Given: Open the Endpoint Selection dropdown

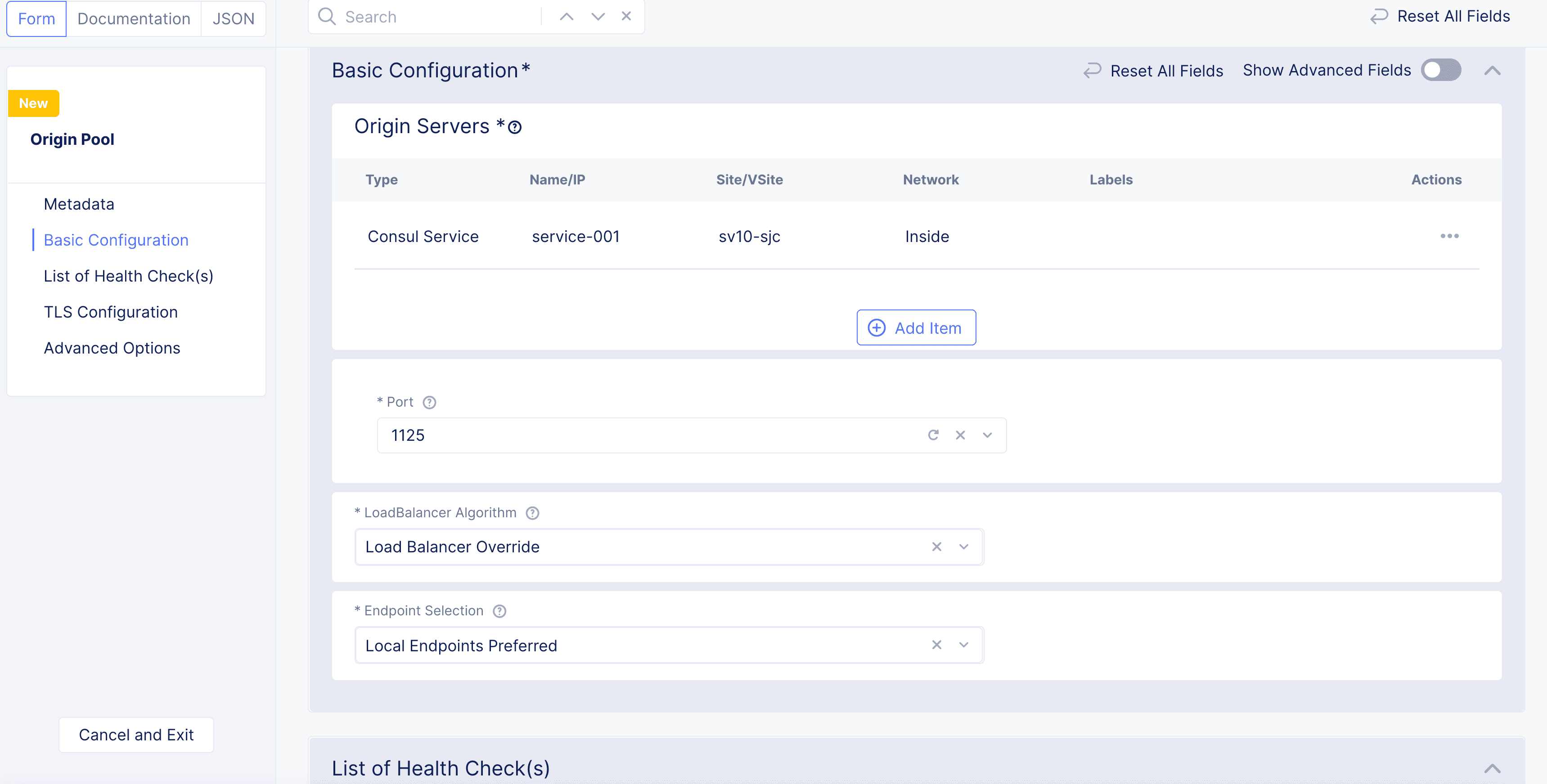Looking at the screenshot, I should tap(964, 645).
